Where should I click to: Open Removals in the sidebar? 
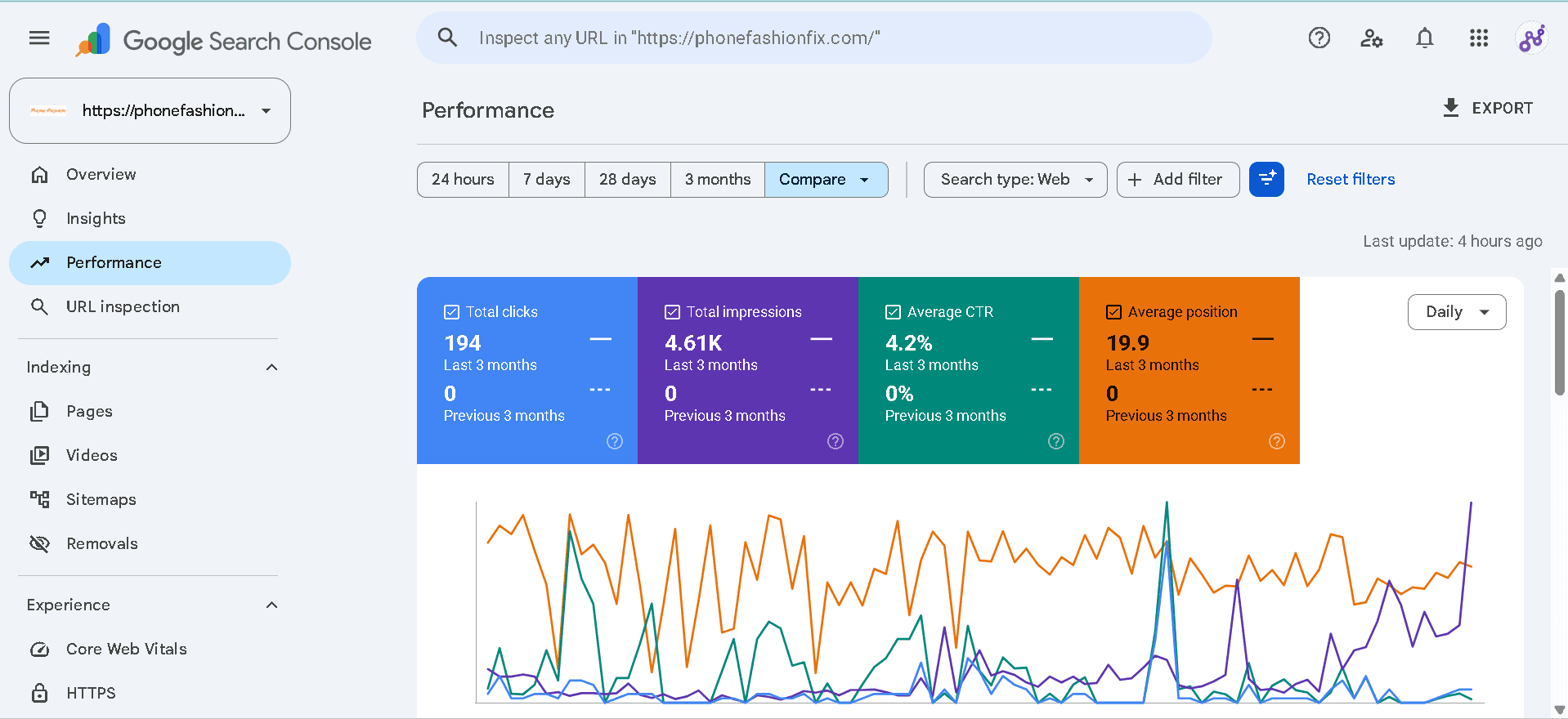point(150,543)
